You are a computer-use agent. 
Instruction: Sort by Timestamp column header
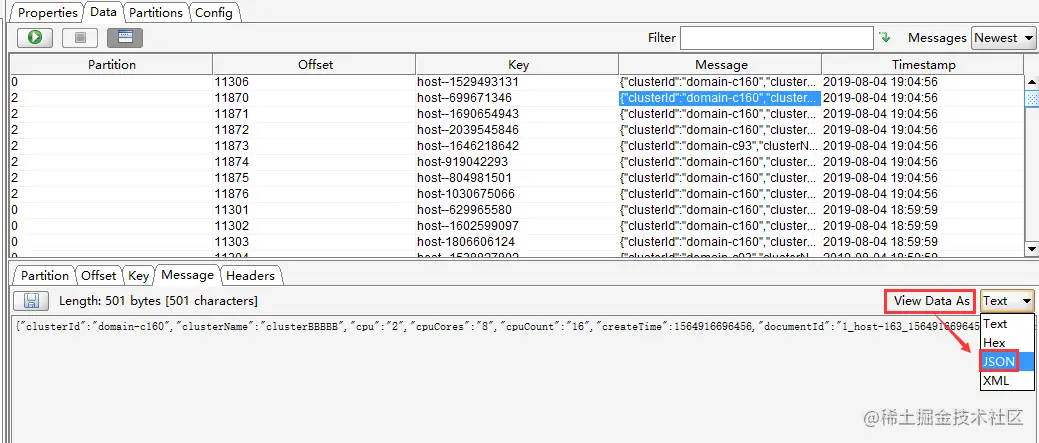(x=923, y=65)
